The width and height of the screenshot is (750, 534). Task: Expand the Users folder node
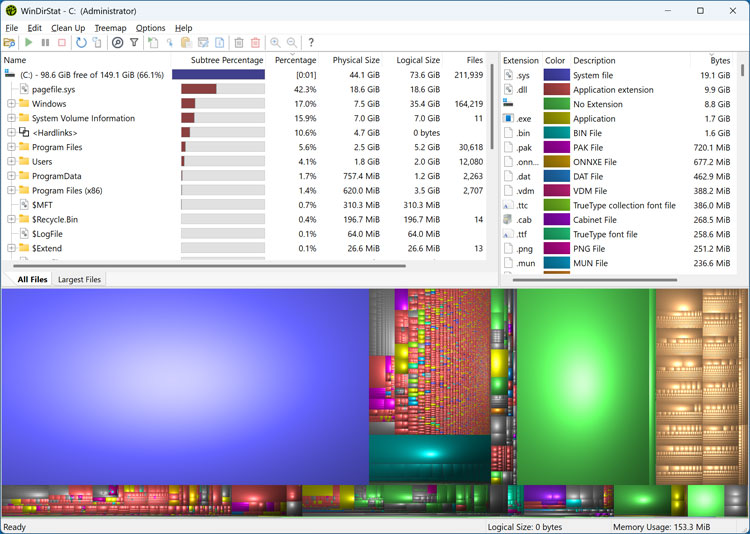click(11, 161)
